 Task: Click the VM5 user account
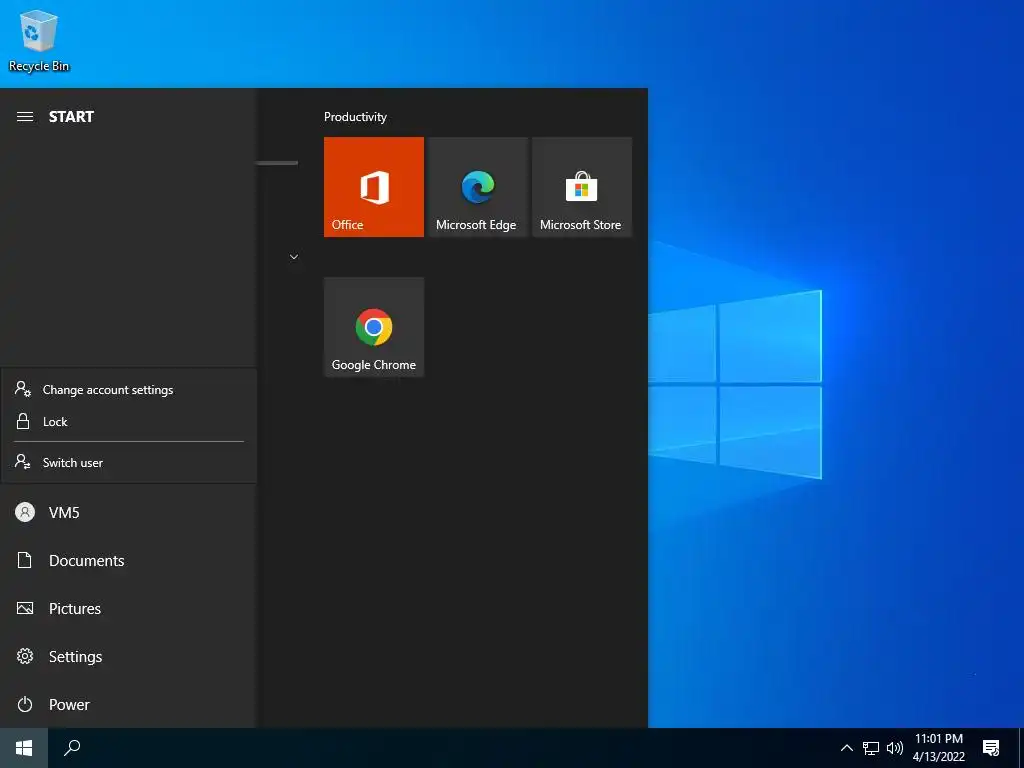(x=129, y=513)
